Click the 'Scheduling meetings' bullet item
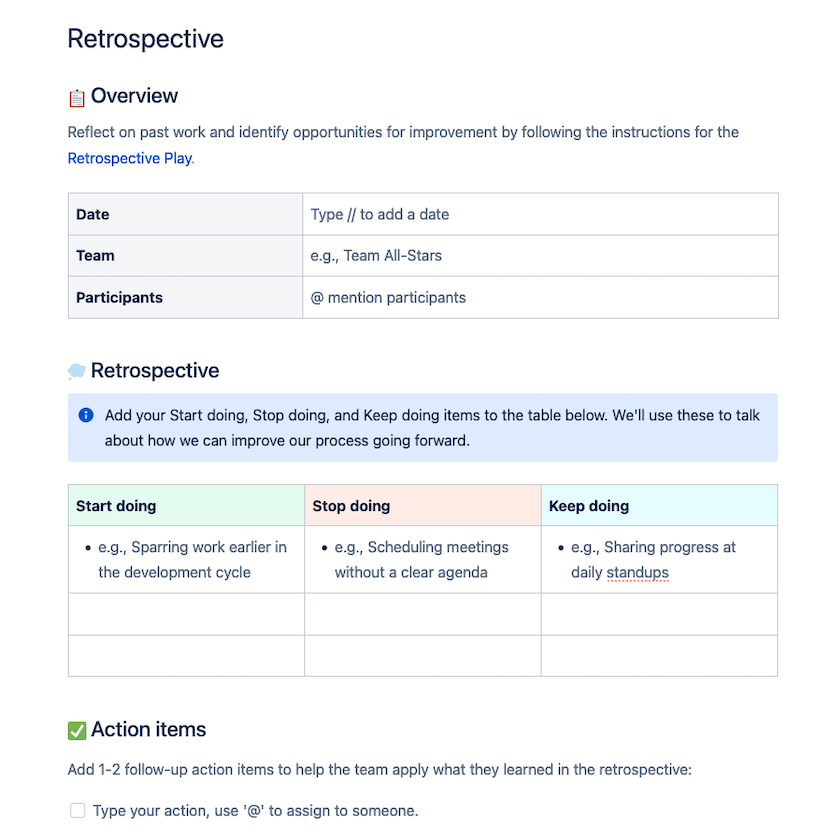838x834 pixels. [x=421, y=560]
